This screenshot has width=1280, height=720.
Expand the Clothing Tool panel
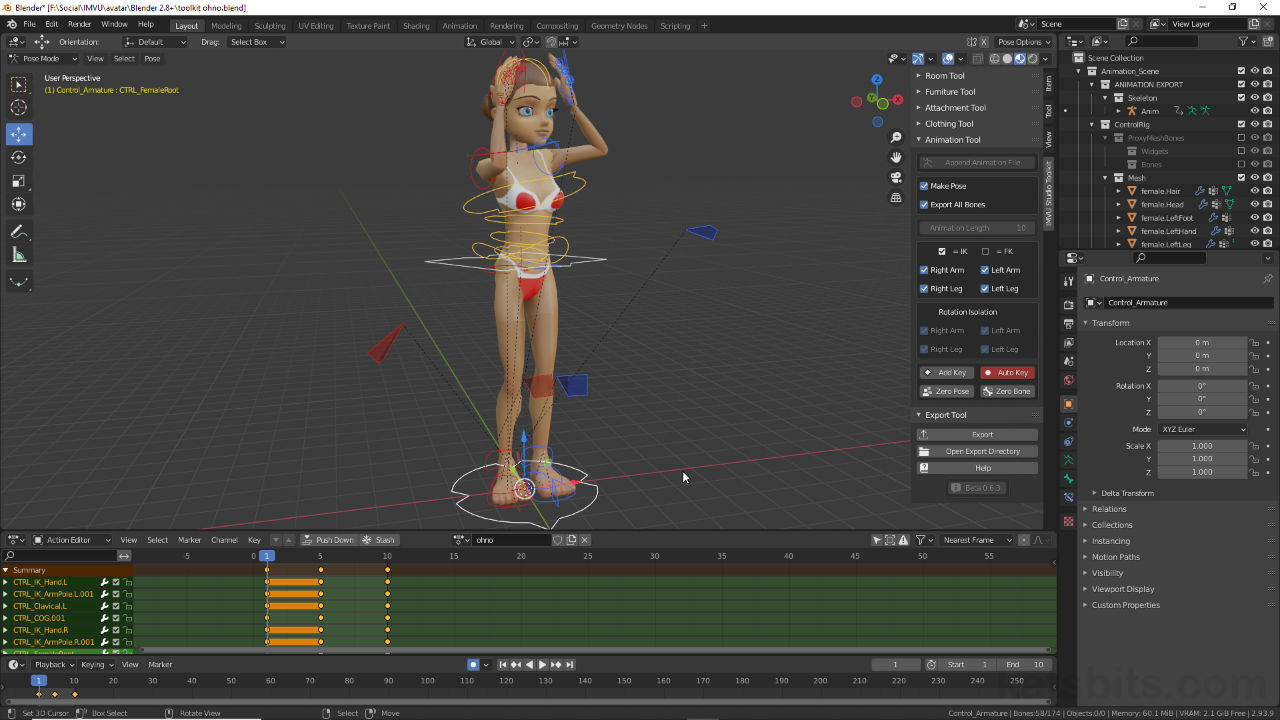pyautogui.click(x=948, y=124)
